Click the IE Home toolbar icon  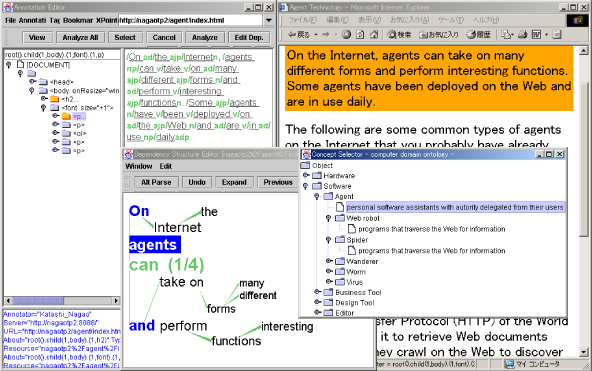pos(374,35)
